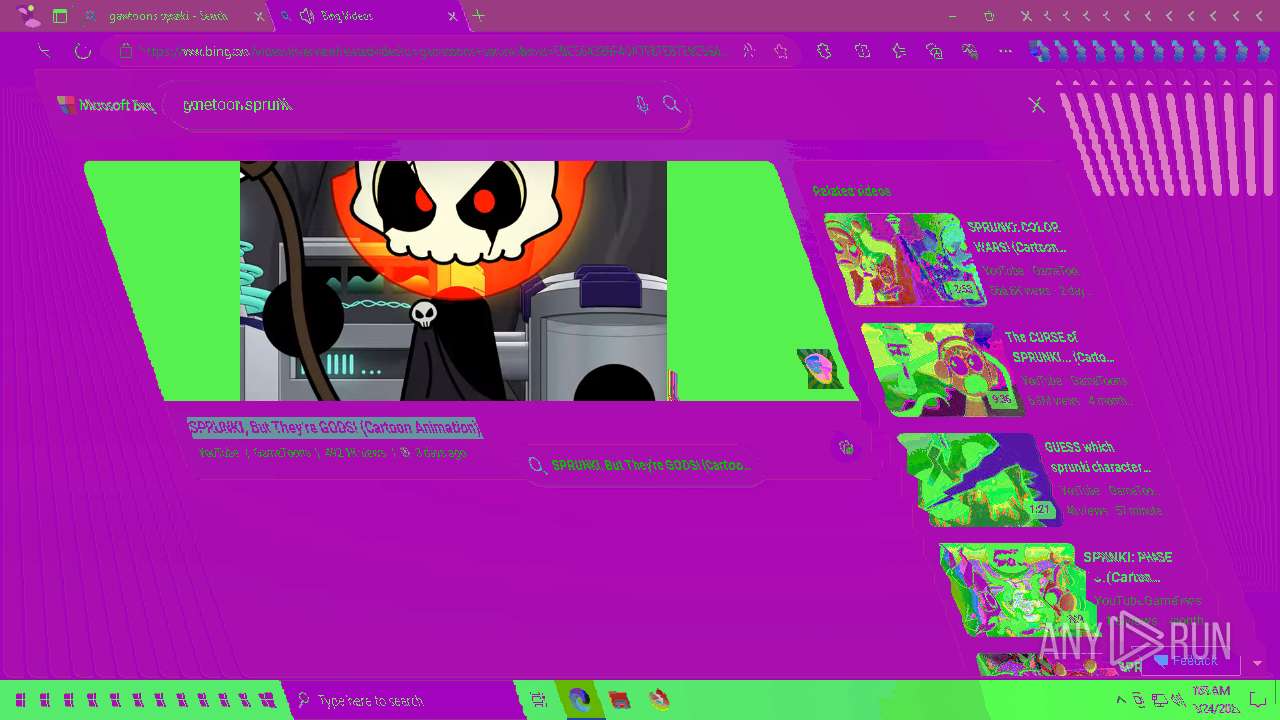Screen dimensions: 1280x720
Task: Open GUESS which sprunki character title
Action: point(1096,457)
